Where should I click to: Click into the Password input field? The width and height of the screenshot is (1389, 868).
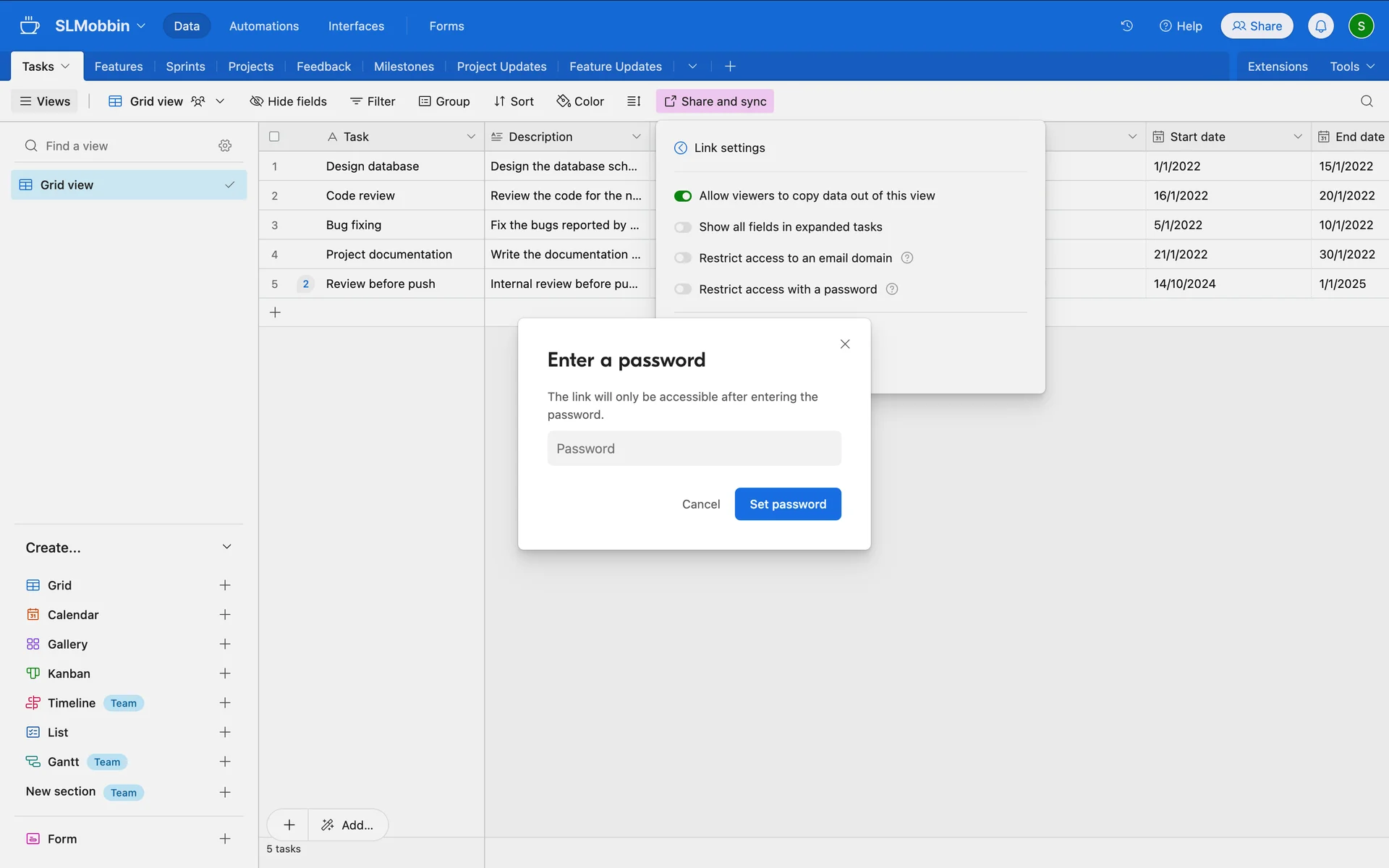694,448
